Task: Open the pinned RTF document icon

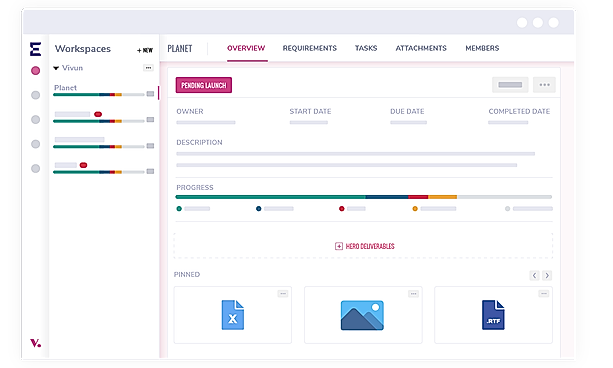Action: 493,315
